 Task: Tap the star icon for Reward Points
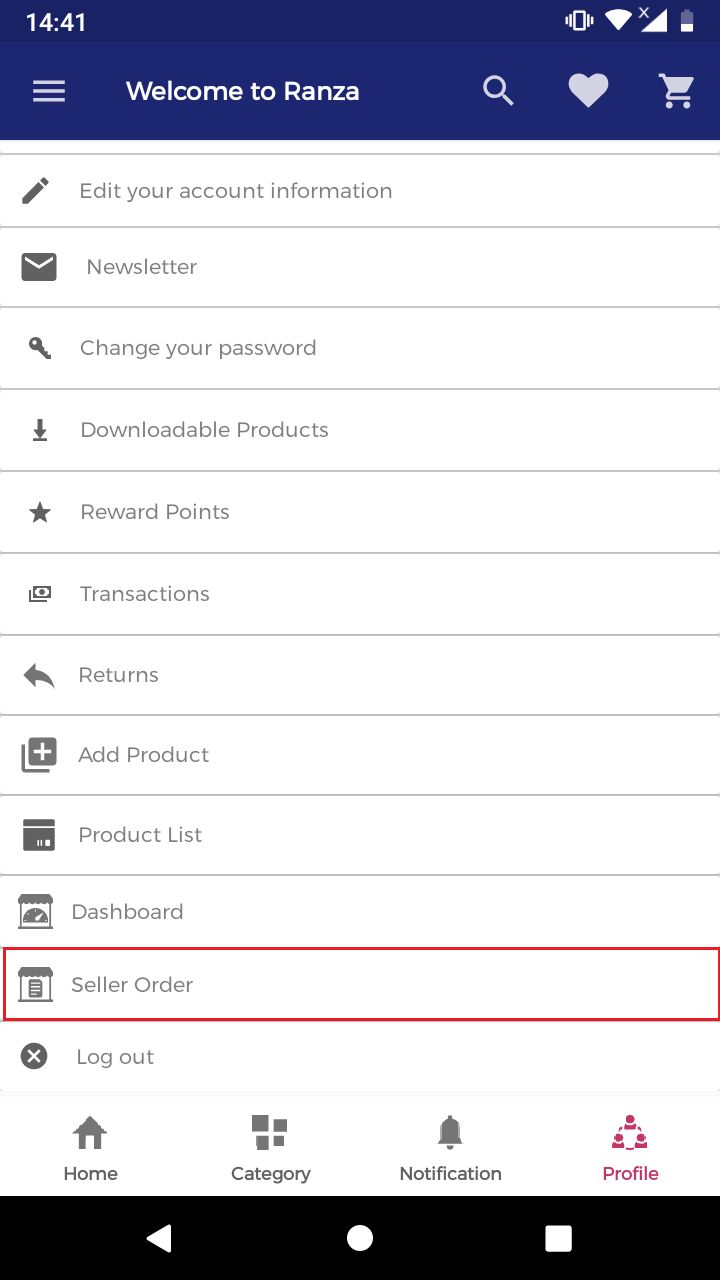pyautogui.click(x=40, y=512)
